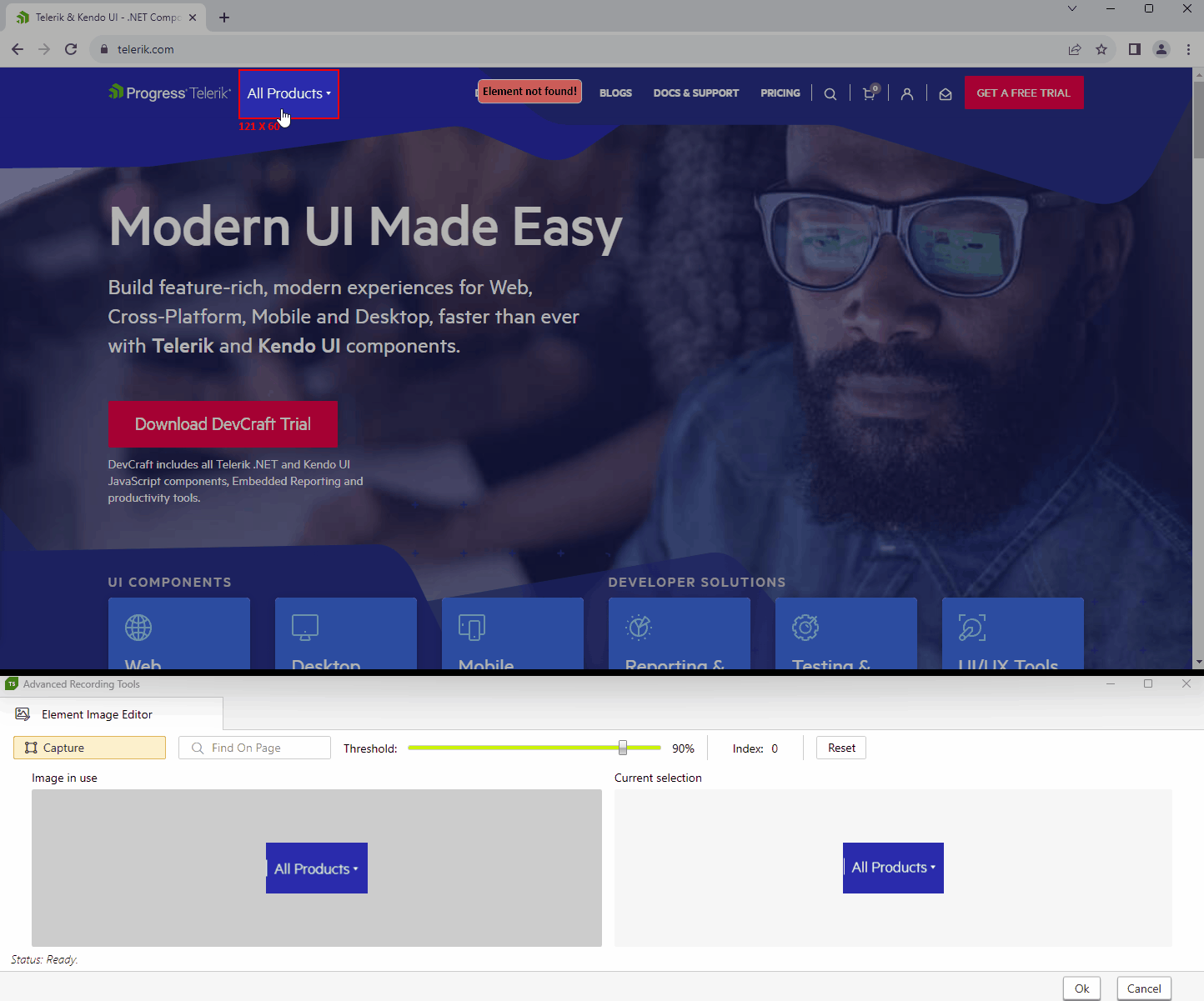
Task: Open the DOCS & SUPPORT menu item
Action: 696,93
